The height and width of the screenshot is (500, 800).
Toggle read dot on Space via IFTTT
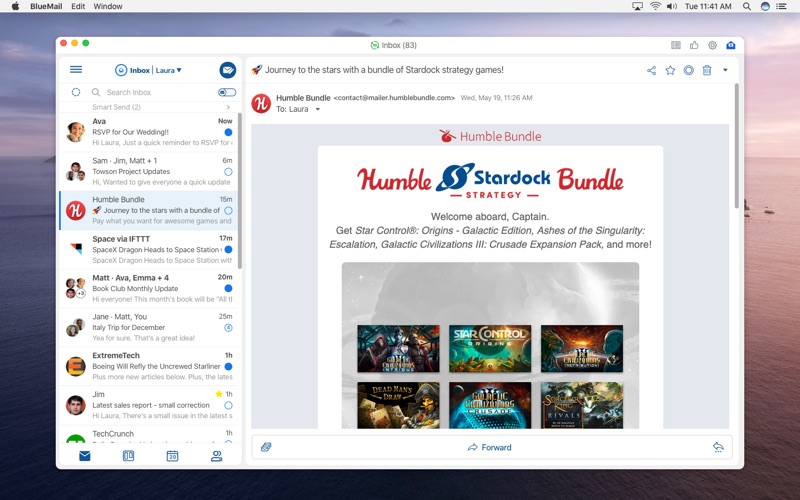pyautogui.click(x=229, y=249)
